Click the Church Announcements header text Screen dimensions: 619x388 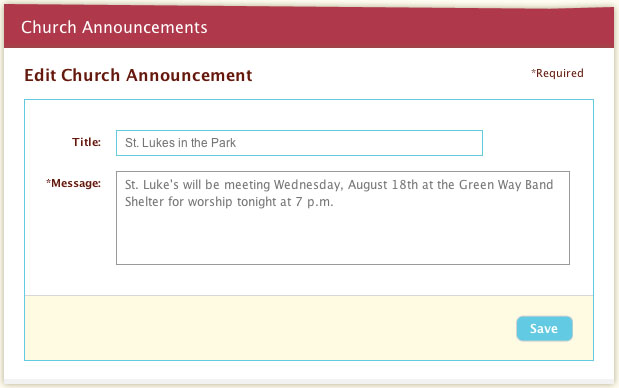pos(114,27)
